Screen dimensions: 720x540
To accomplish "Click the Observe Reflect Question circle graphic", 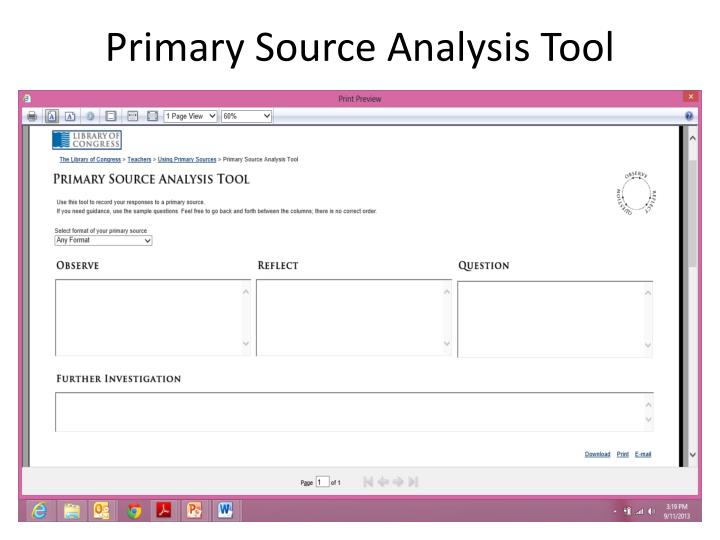I will click(636, 194).
